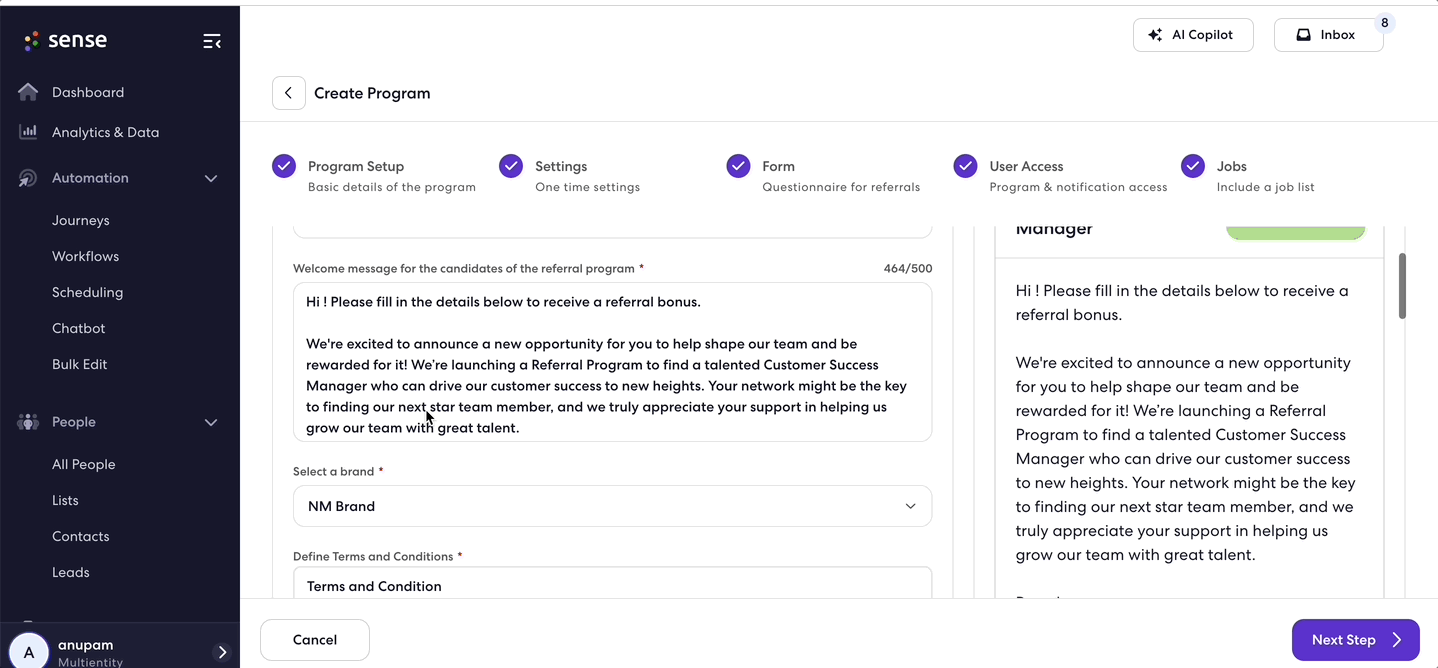Click the preview panel scrollbar
The height and width of the screenshot is (668, 1438).
point(1402,286)
